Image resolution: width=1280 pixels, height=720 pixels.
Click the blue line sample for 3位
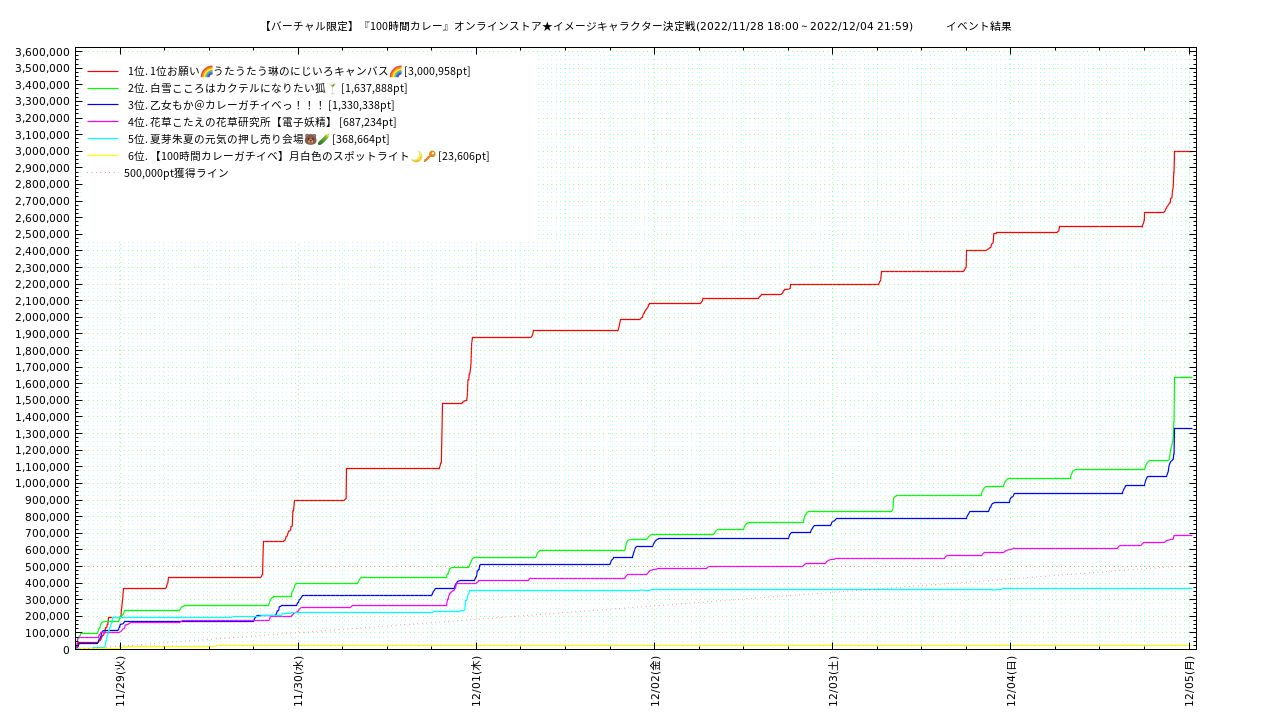(103, 105)
